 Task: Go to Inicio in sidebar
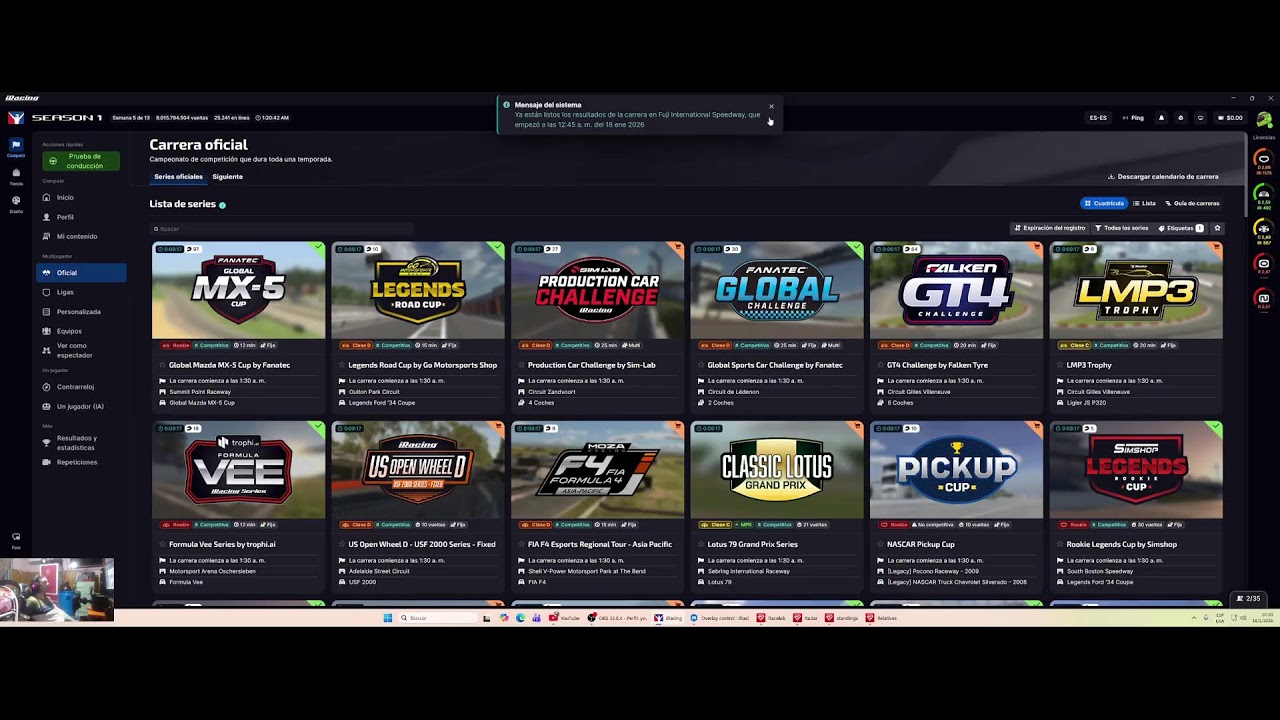tap(81, 197)
